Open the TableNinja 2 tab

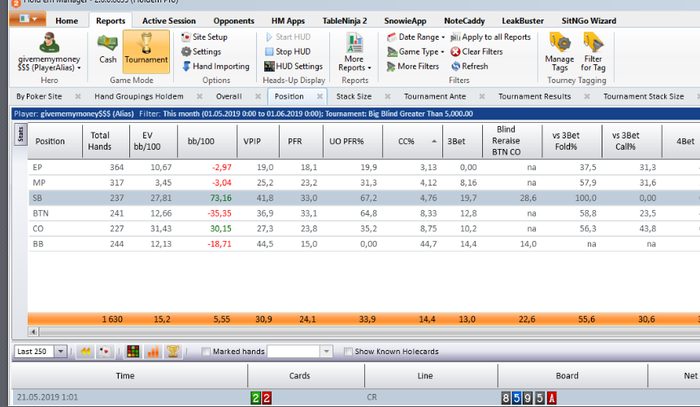coord(345,21)
